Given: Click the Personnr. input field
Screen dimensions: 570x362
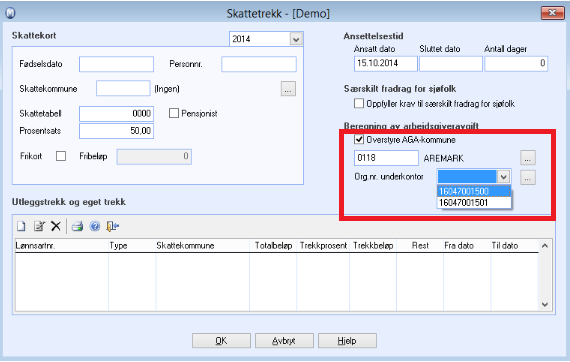Looking at the screenshot, I should click(259, 64).
